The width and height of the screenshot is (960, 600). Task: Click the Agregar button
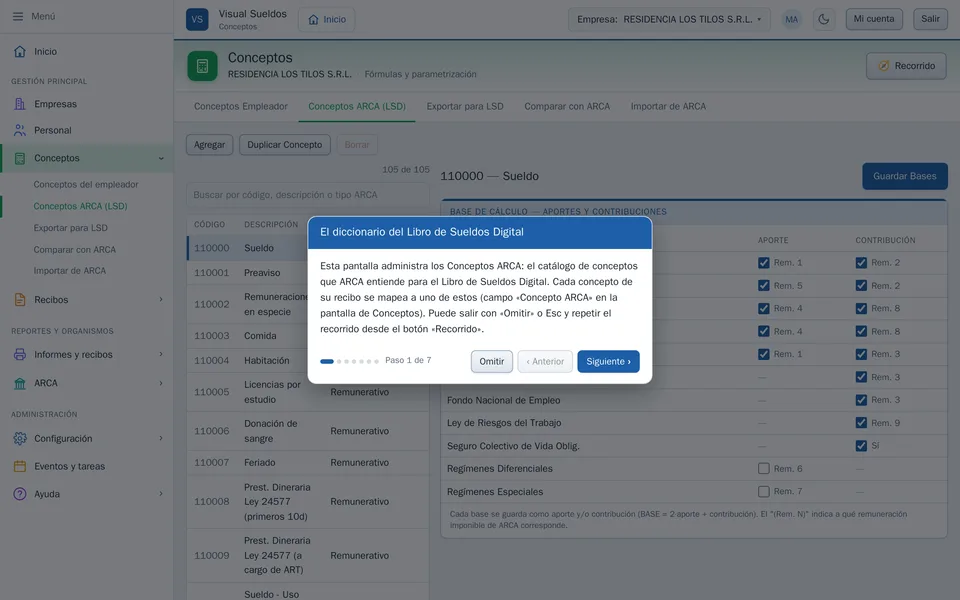(209, 145)
